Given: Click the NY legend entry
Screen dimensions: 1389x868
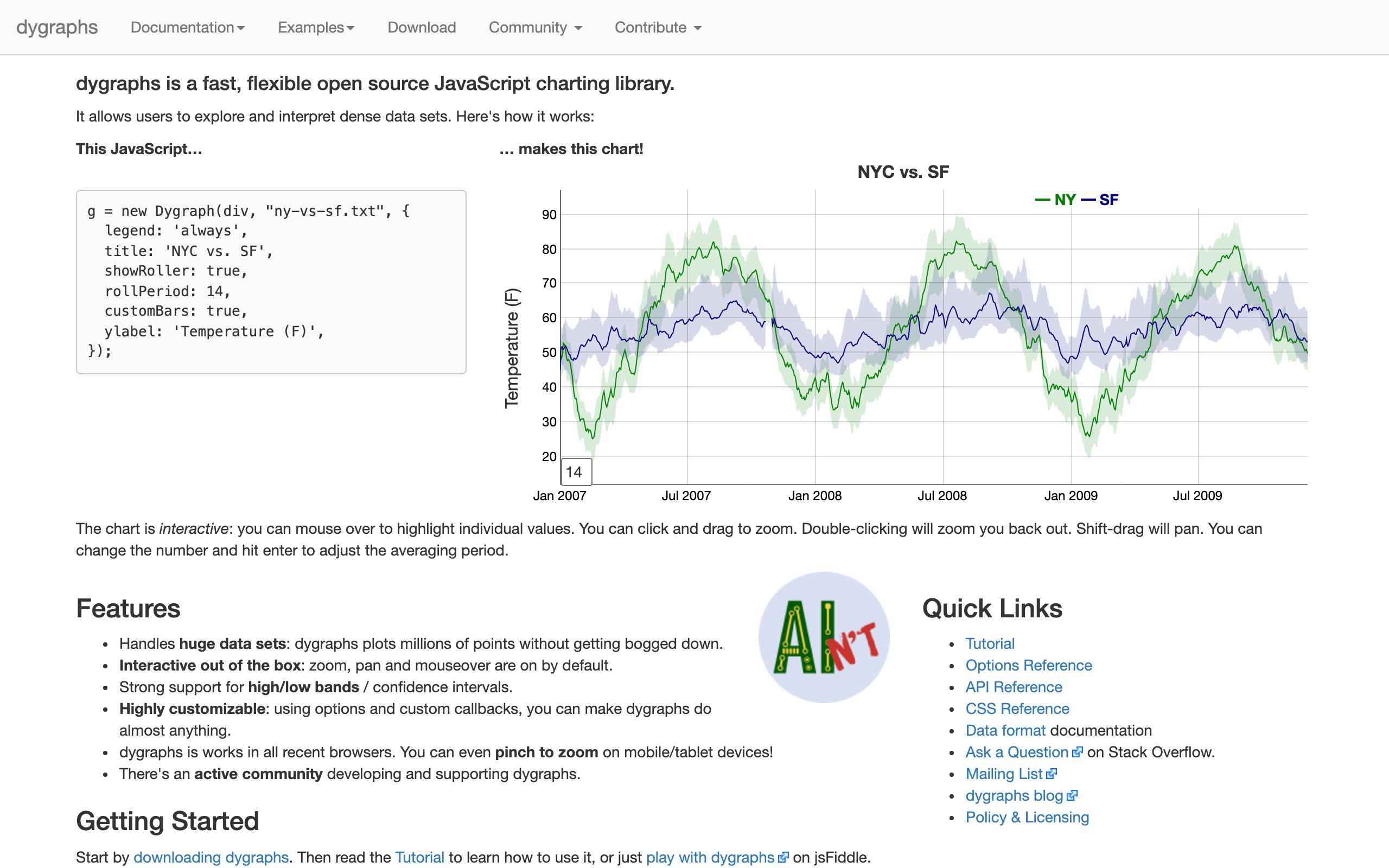Looking at the screenshot, I should click(1055, 200).
